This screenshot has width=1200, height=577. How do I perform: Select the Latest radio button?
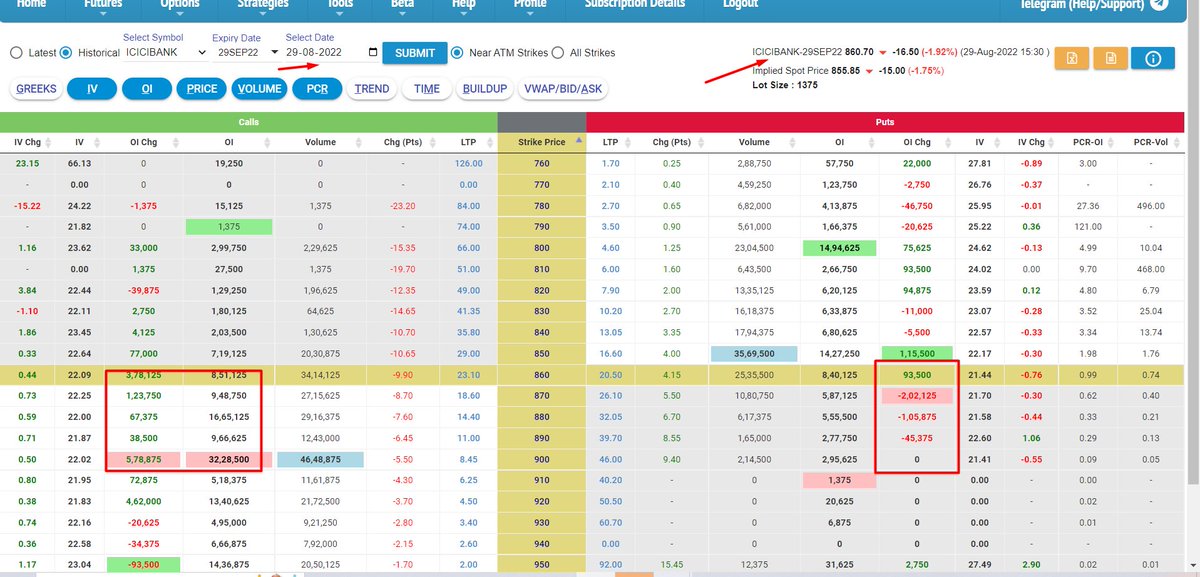click(x=16, y=52)
